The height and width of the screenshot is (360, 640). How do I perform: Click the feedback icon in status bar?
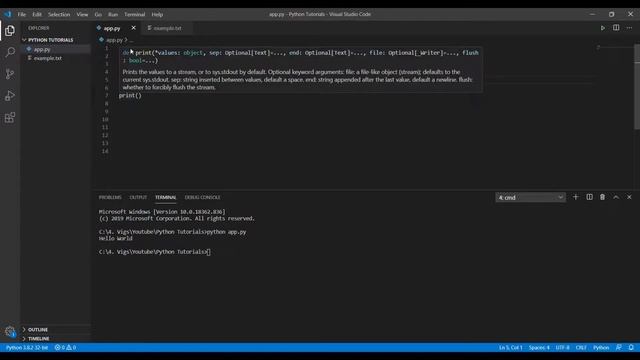tap(619, 347)
